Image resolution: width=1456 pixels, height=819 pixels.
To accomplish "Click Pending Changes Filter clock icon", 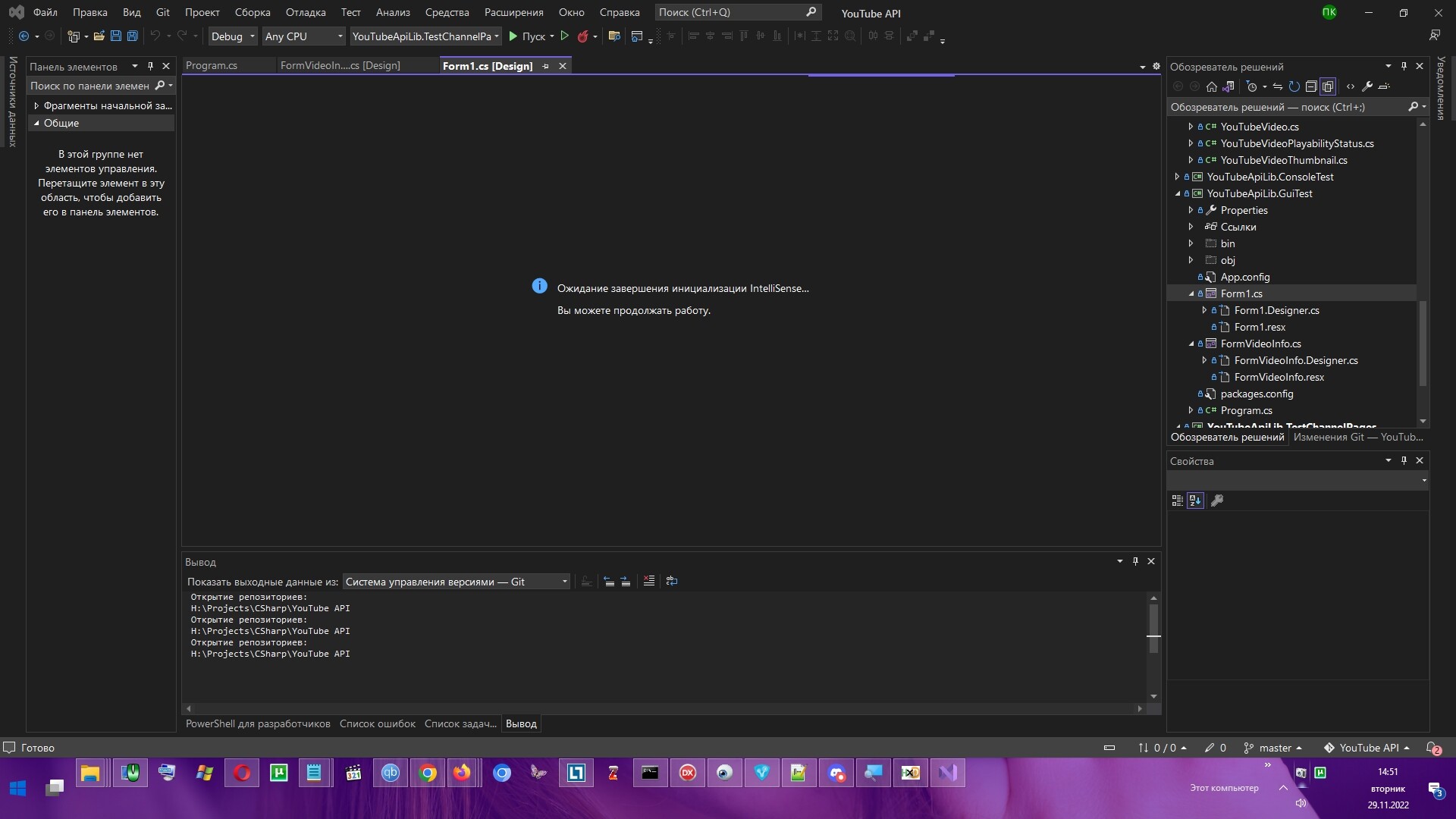I will pyautogui.click(x=1252, y=86).
